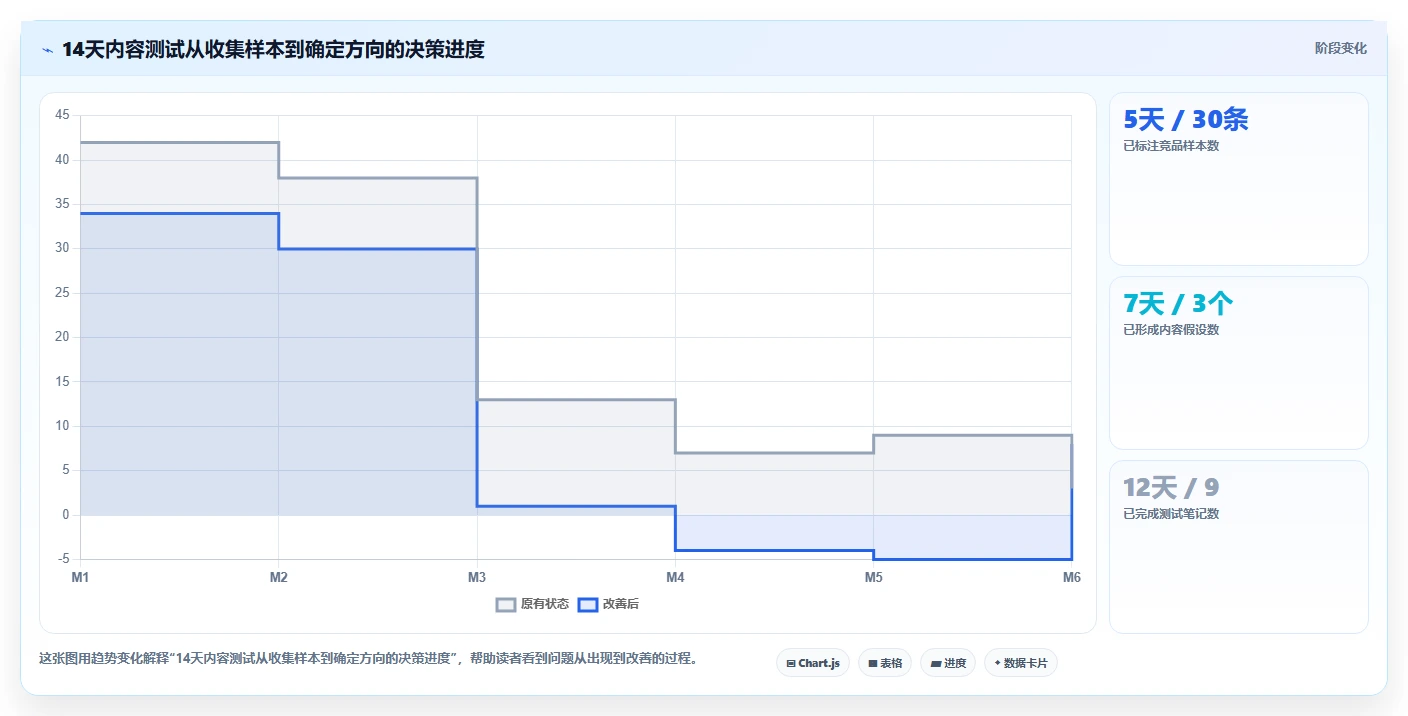Click the 7天 / 3个 card value

[x=1178, y=304]
